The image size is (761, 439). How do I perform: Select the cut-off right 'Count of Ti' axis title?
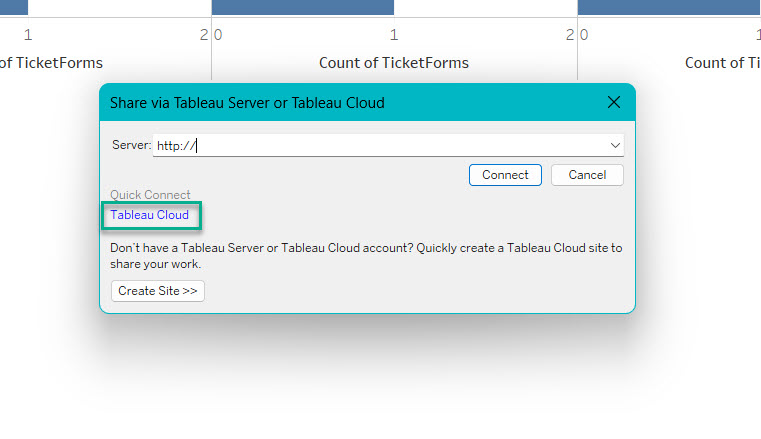(722, 63)
